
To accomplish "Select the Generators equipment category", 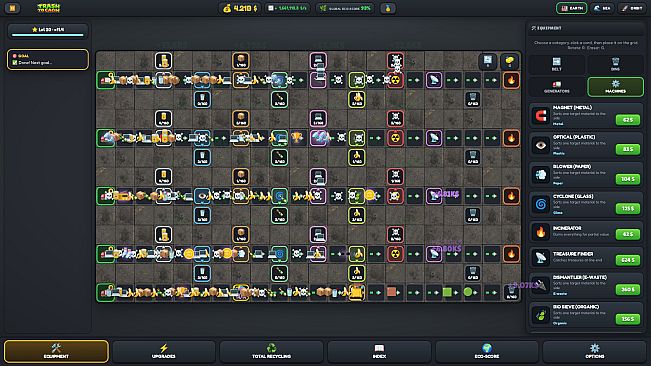I will [556, 86].
